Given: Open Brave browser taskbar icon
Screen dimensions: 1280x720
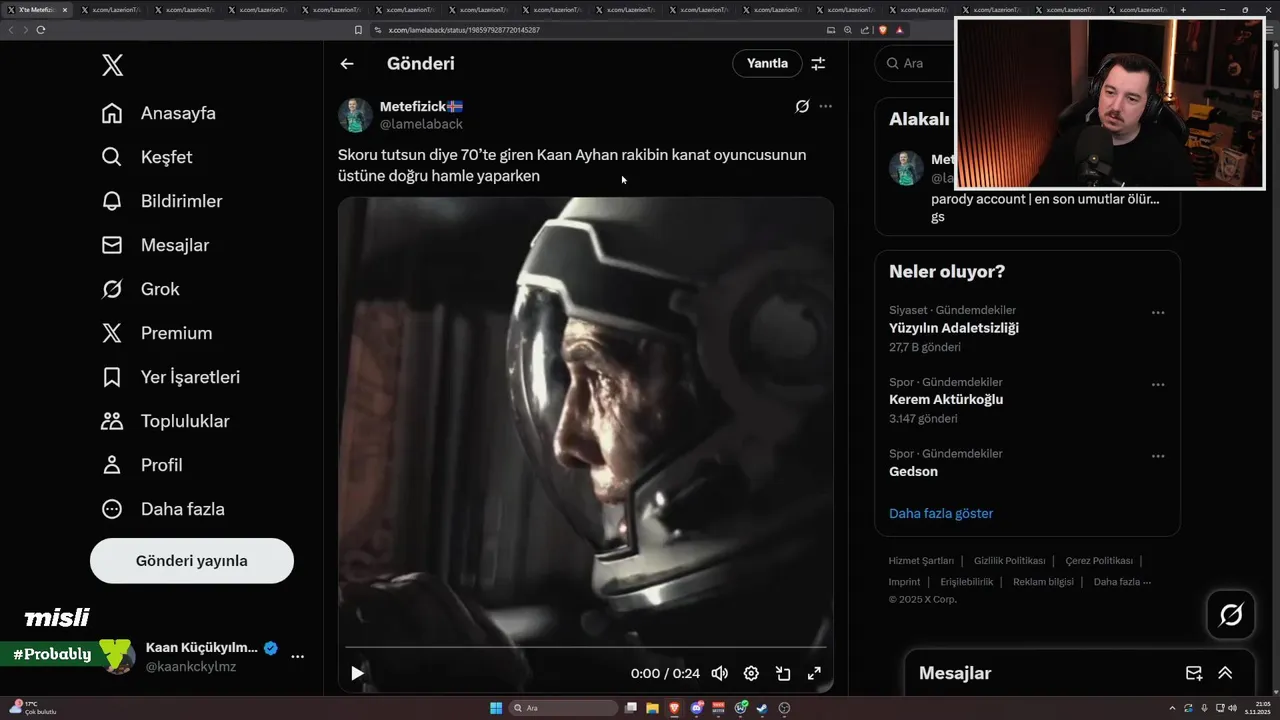Looking at the screenshot, I should (674, 708).
